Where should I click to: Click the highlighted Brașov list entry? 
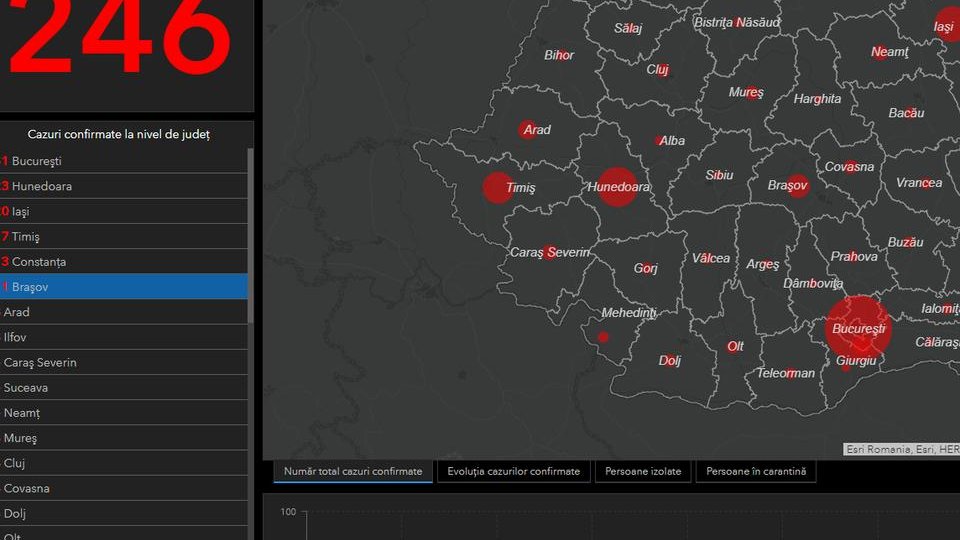coord(124,287)
